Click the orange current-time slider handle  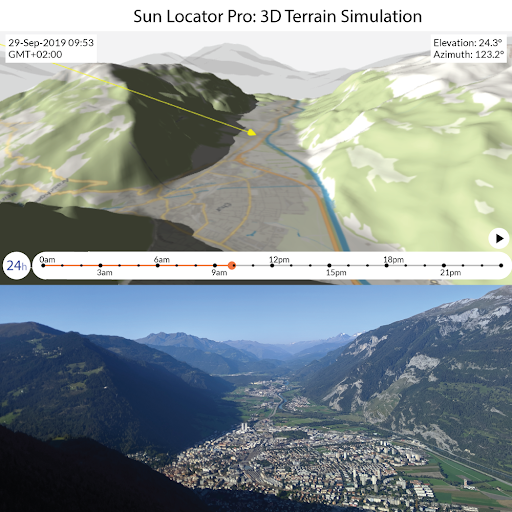232,265
